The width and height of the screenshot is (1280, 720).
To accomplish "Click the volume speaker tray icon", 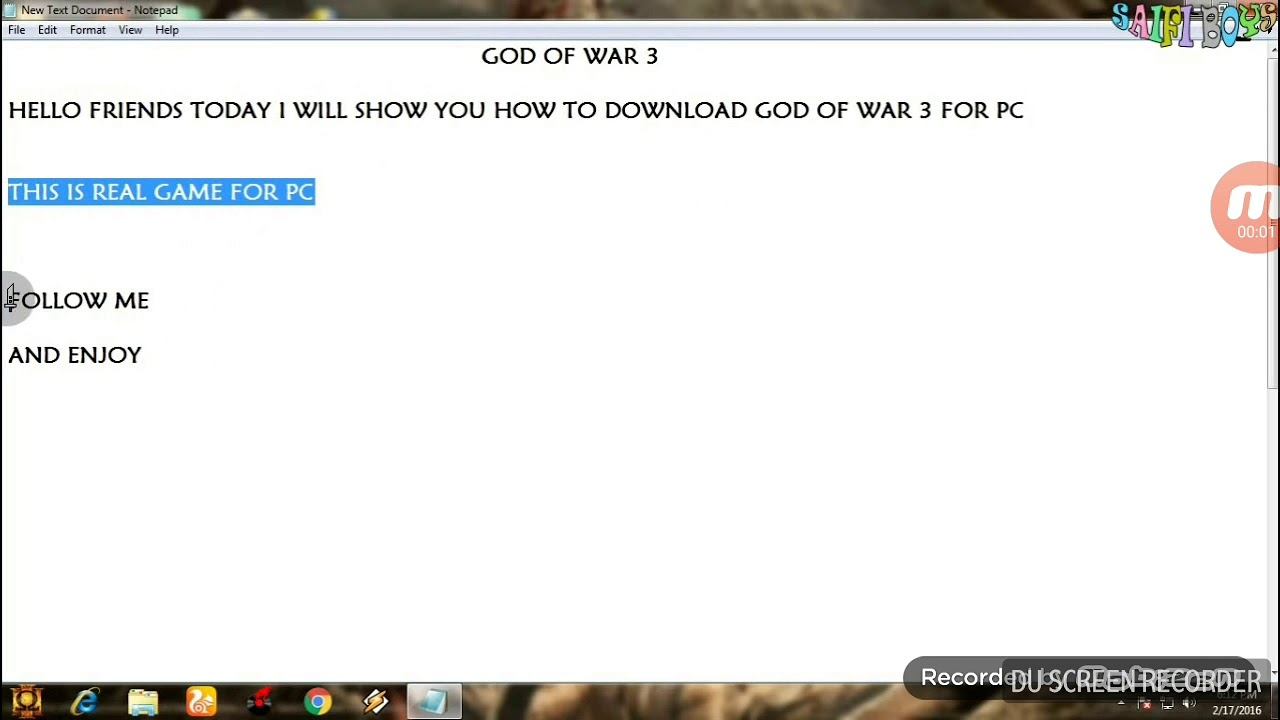I will tap(1189, 703).
